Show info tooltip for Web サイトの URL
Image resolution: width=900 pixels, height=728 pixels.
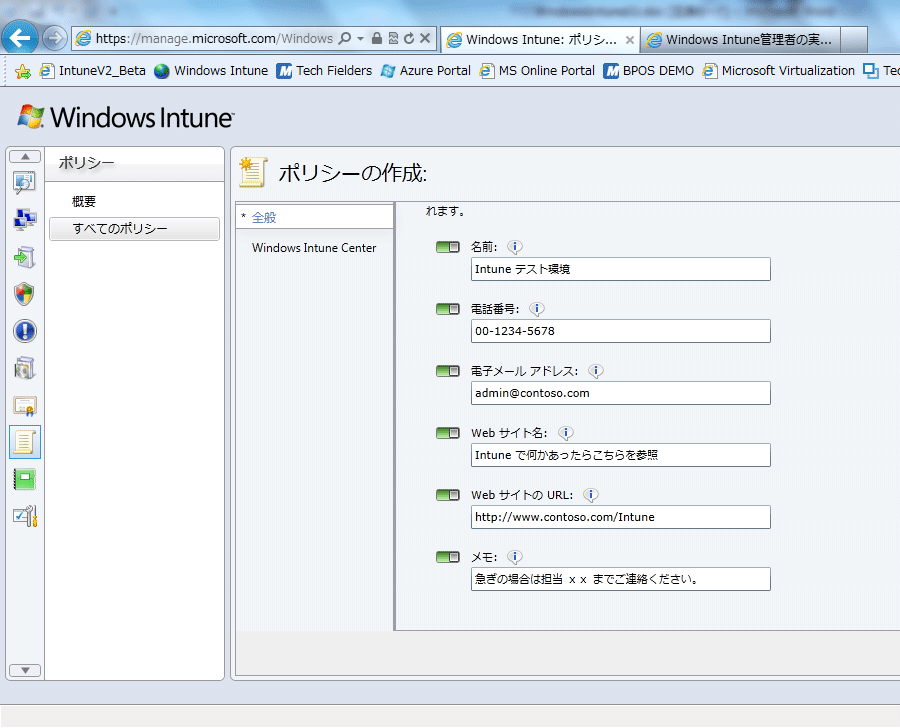[x=591, y=495]
